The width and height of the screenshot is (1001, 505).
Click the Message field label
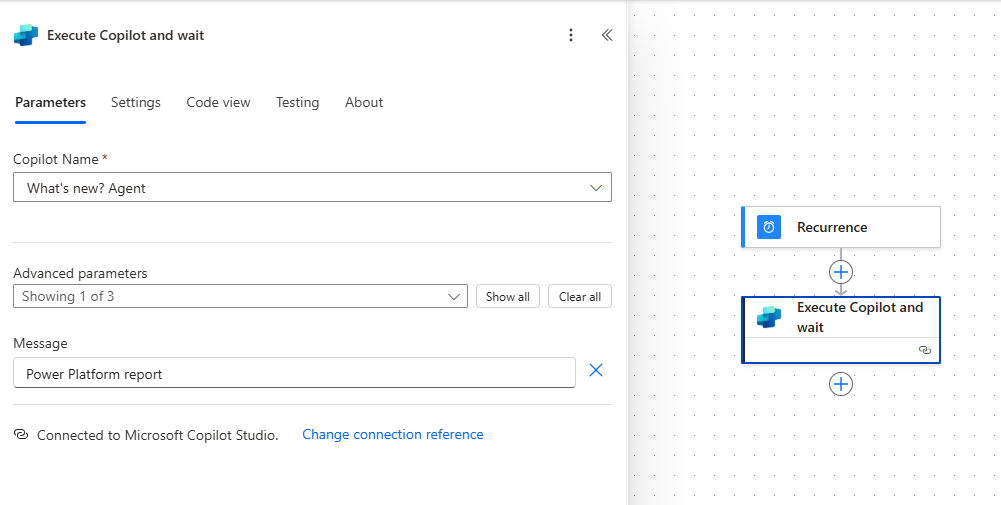click(40, 343)
